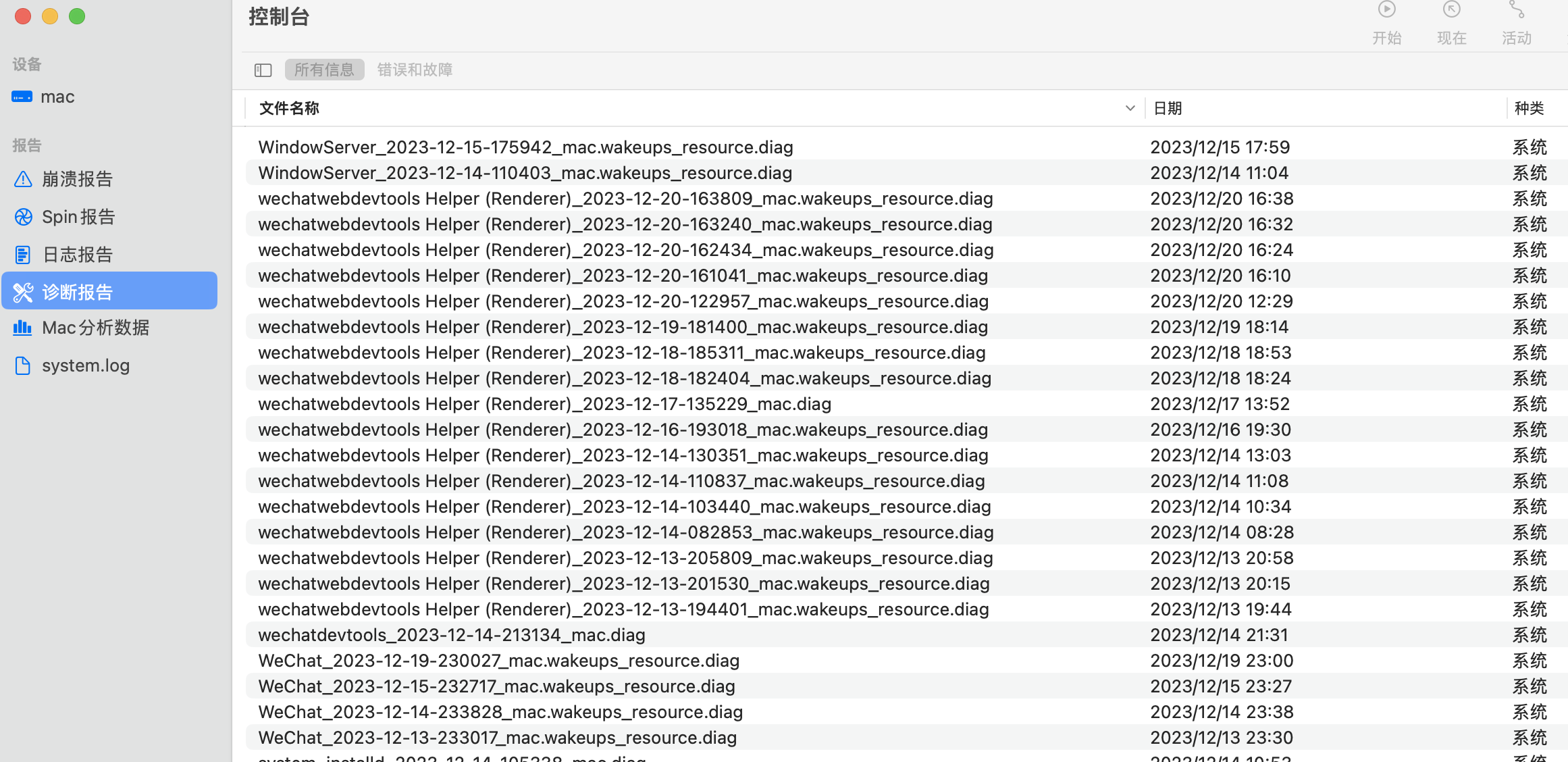The width and height of the screenshot is (1568, 762).
Task: Open Spin Reports (Spin 报告) in sidebar
Action: [78, 217]
